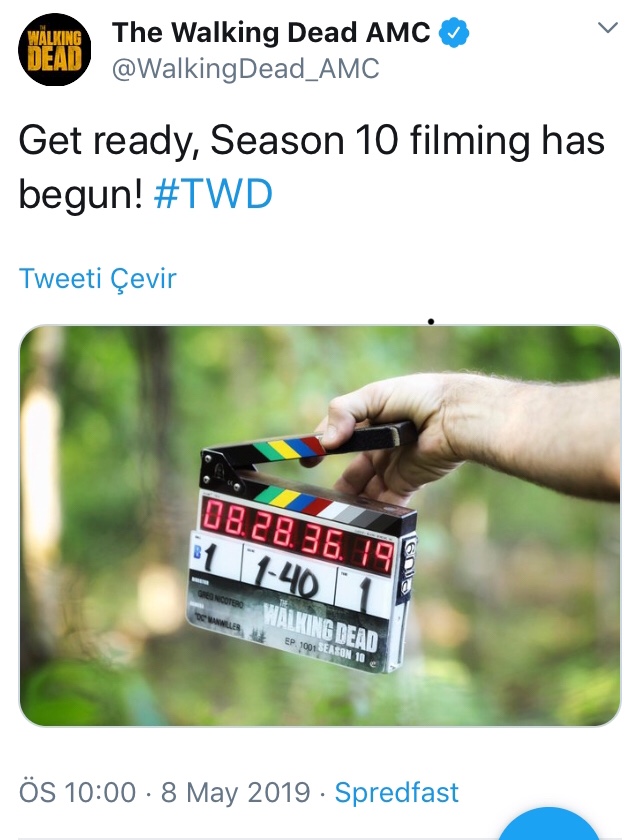This screenshot has width=639, height=840.
Task: Click the Spredfast source link
Action: pyautogui.click(x=396, y=792)
